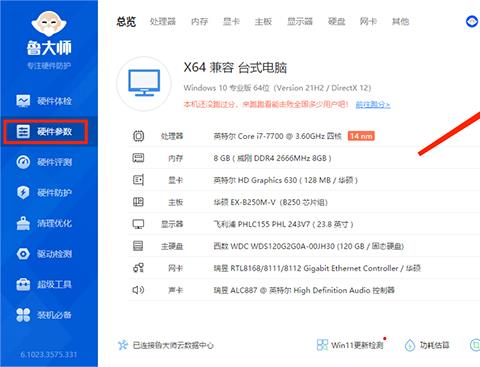The width and height of the screenshot is (480, 367).
Task: Click the desktop computer monitor icon
Action: click(144, 83)
